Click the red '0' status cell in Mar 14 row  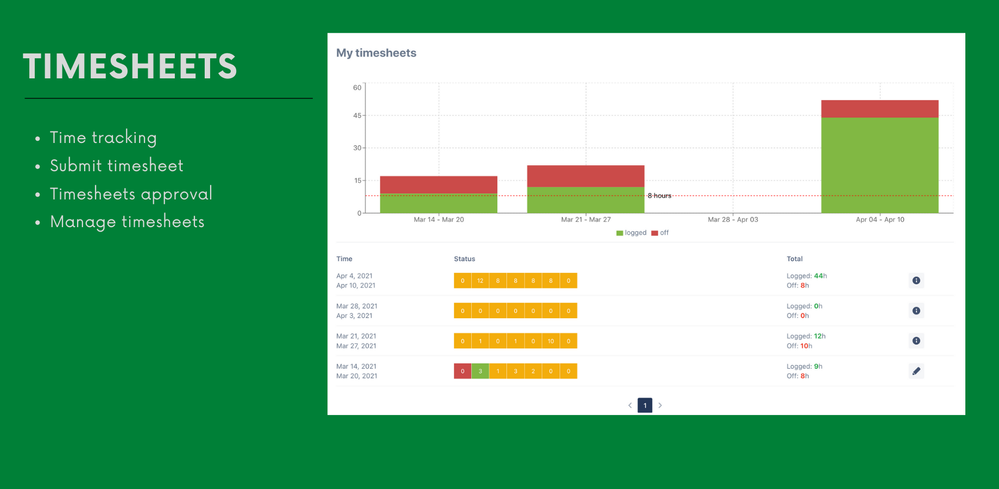pyautogui.click(x=463, y=371)
